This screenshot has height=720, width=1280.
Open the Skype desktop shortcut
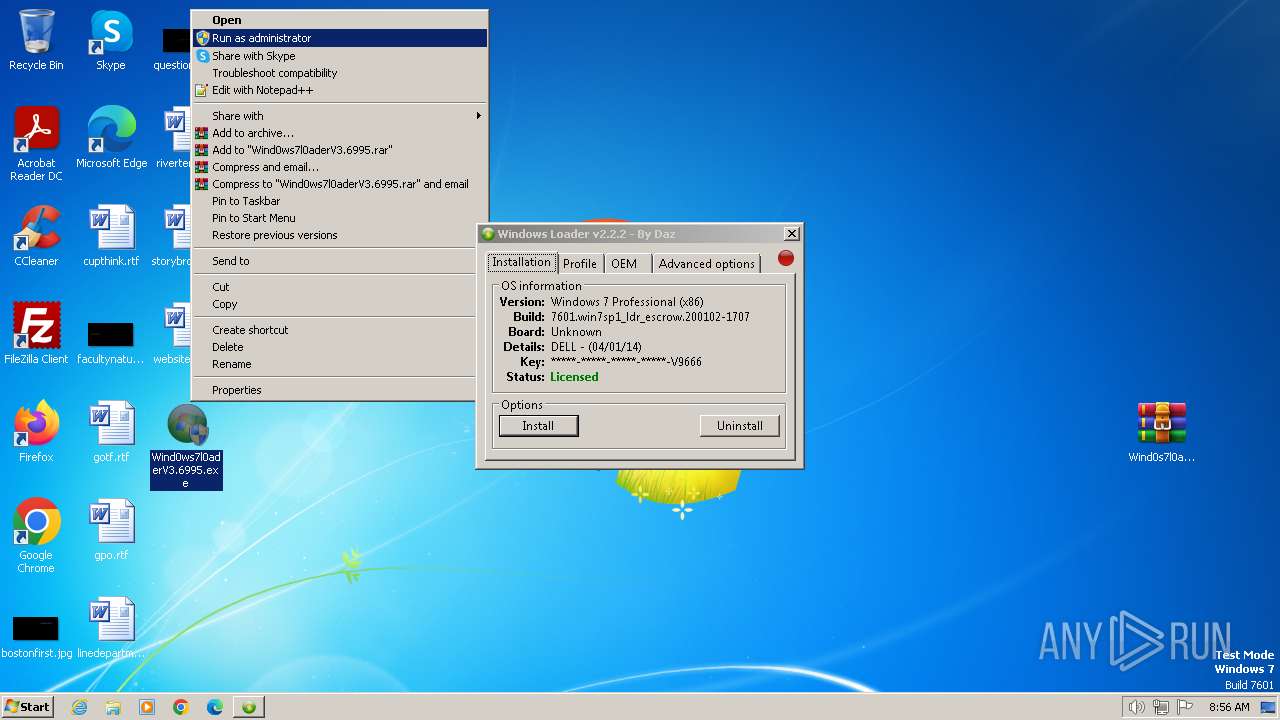[110, 40]
